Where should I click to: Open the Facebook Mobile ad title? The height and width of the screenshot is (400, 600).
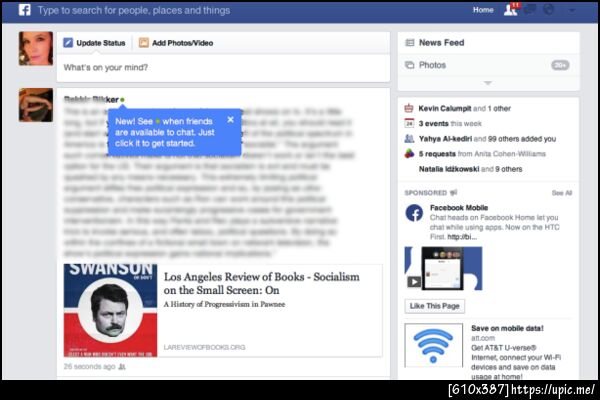point(459,208)
